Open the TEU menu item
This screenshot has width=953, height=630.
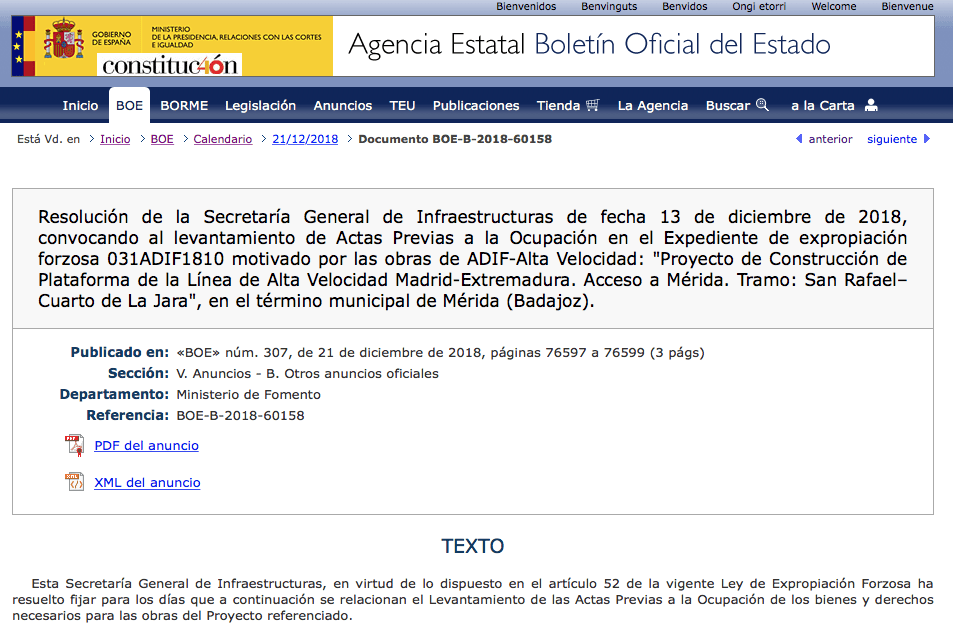[402, 105]
